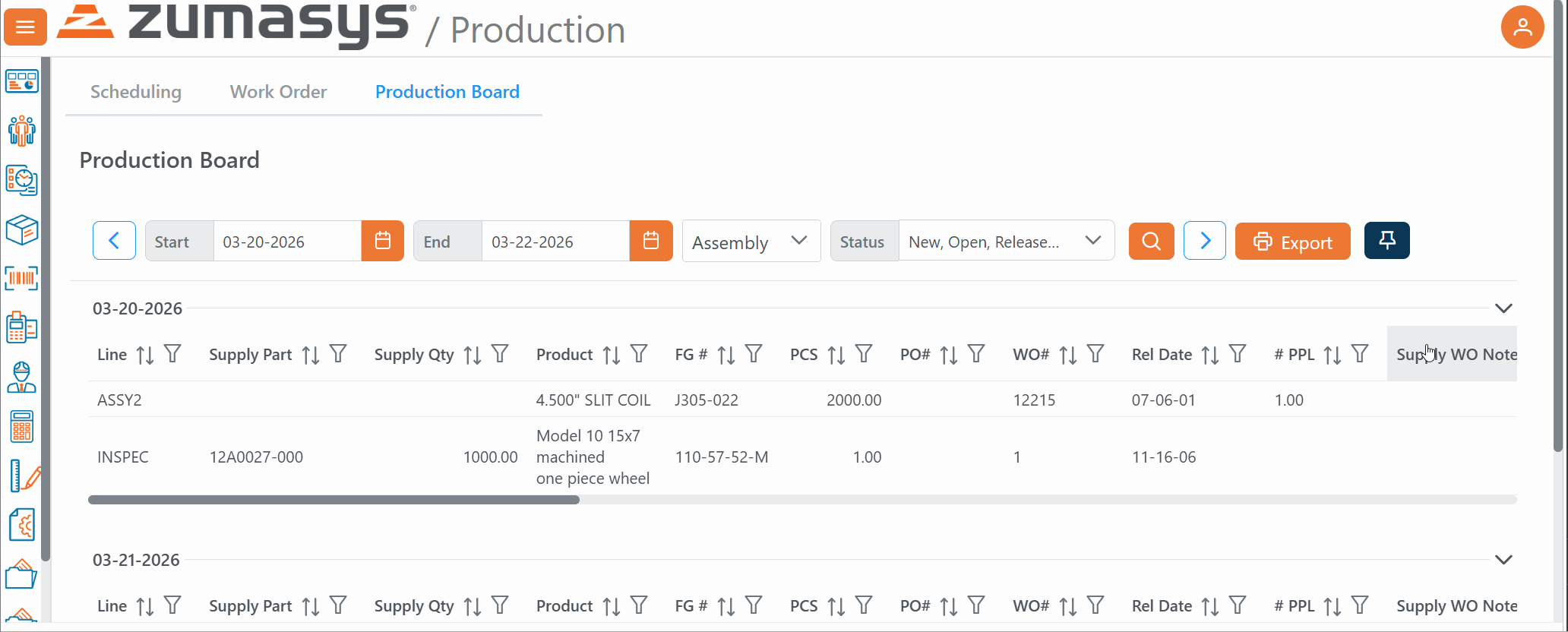The width and height of the screenshot is (1568, 632).
Task: Click the End date input field
Action: pyautogui.click(x=555, y=242)
